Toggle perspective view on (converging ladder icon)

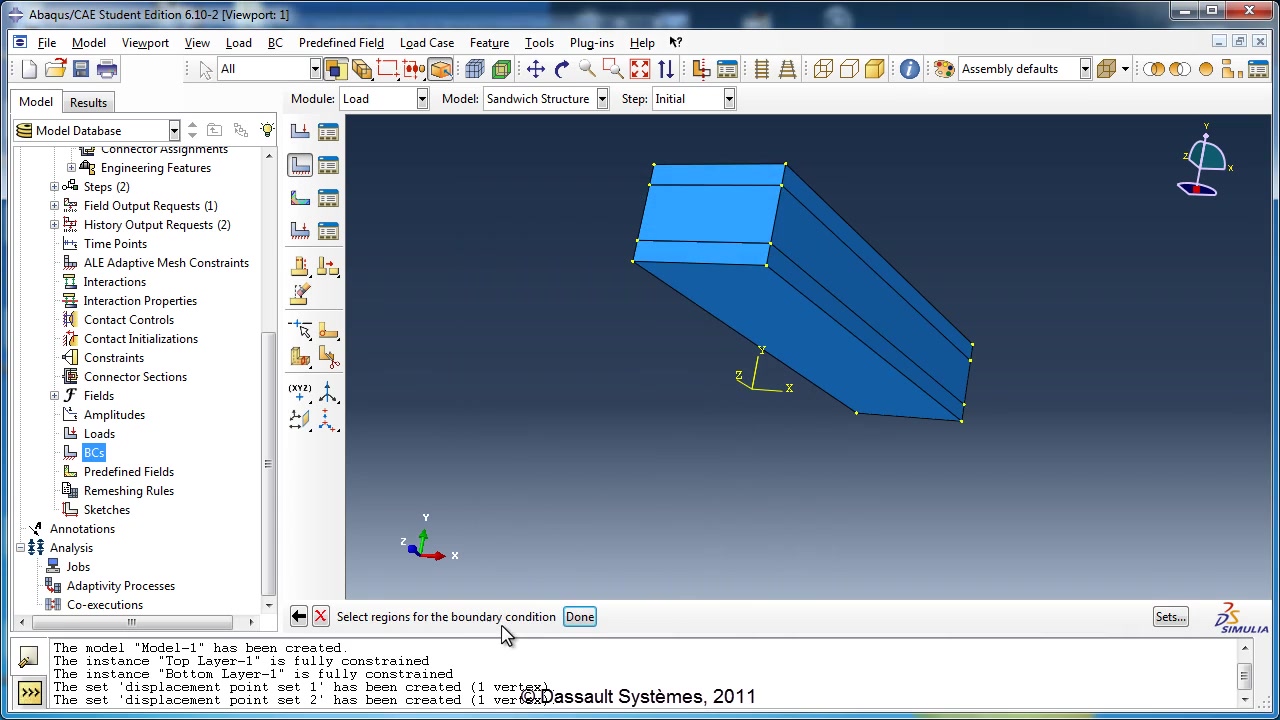click(788, 69)
